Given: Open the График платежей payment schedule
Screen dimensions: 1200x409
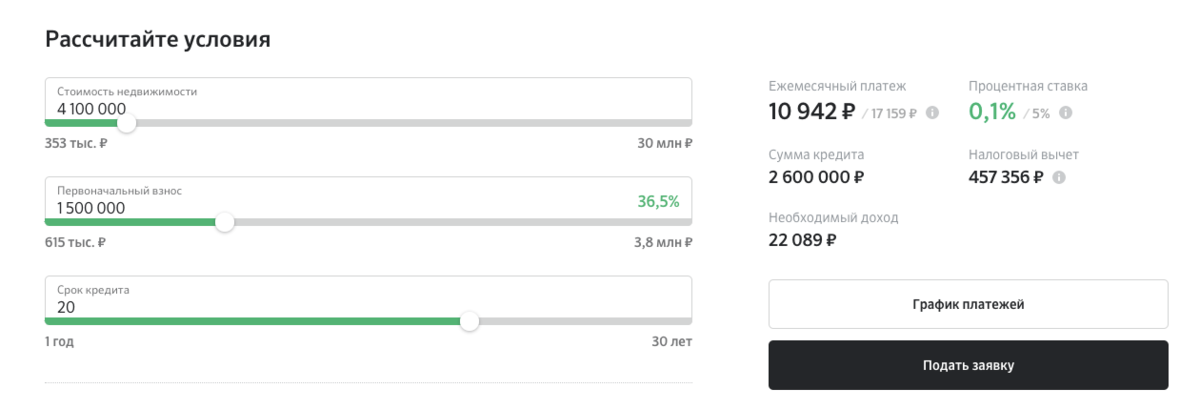Looking at the screenshot, I should tap(968, 304).
